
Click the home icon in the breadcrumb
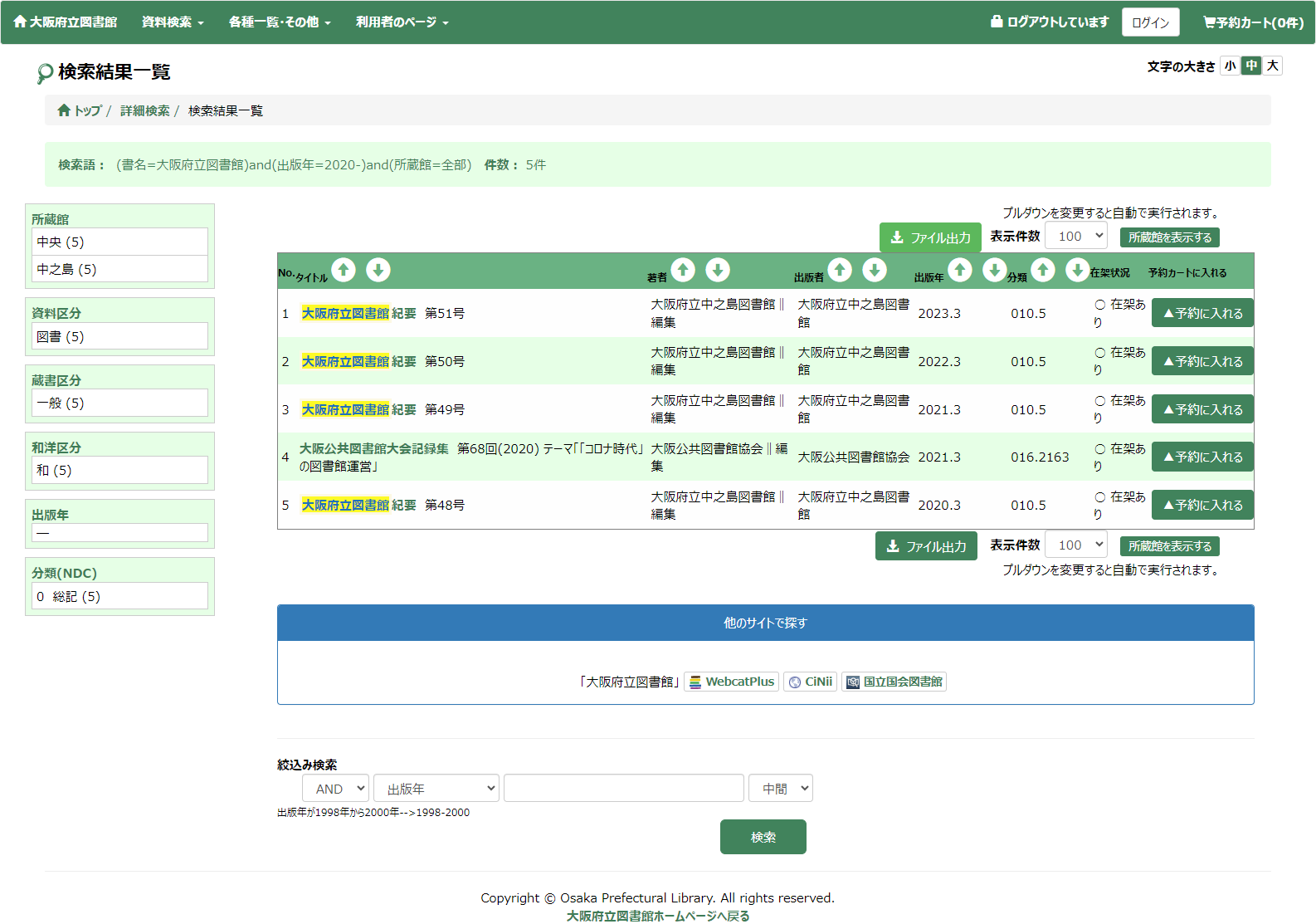64,110
